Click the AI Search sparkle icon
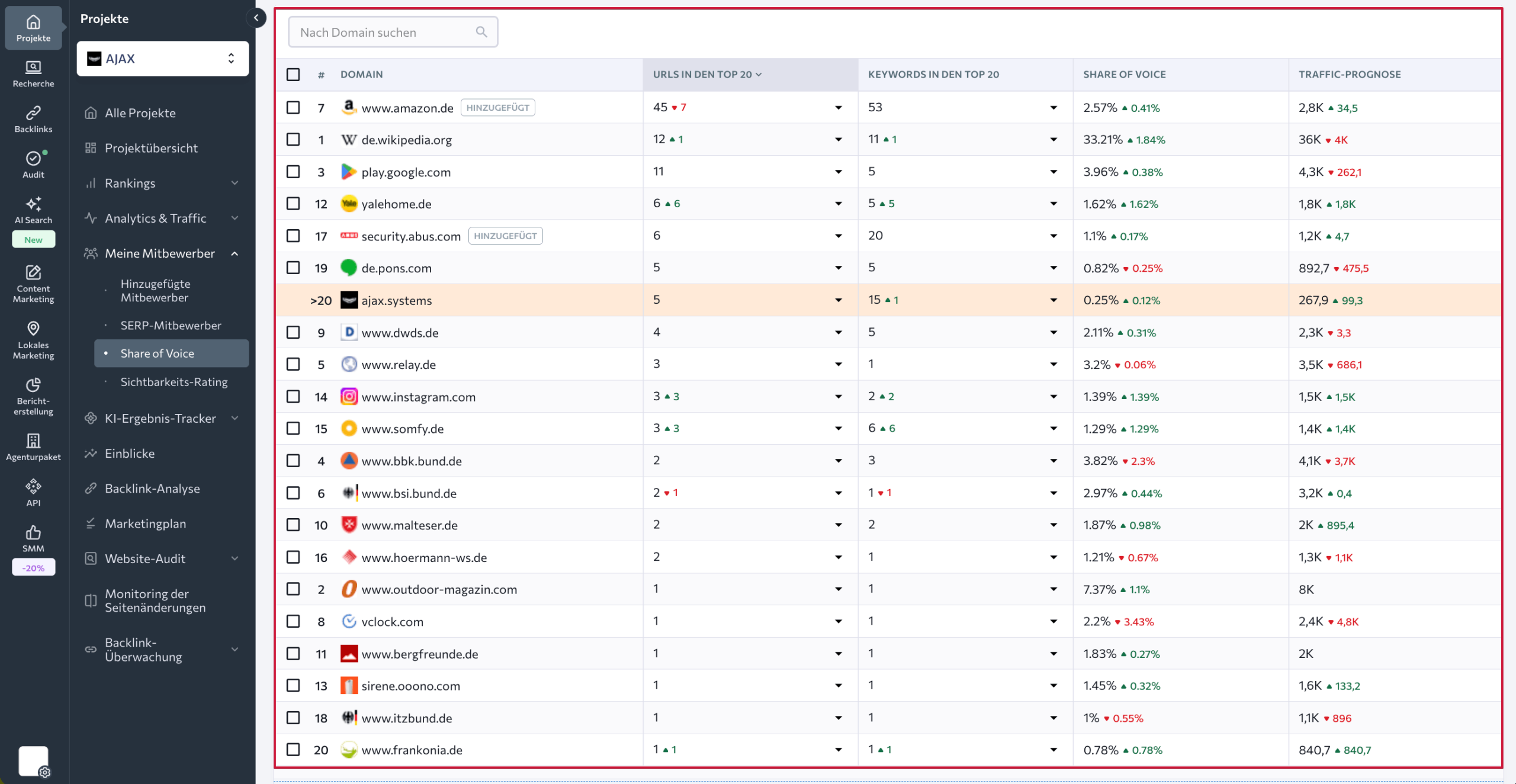Image resolution: width=1516 pixels, height=784 pixels. [x=33, y=204]
